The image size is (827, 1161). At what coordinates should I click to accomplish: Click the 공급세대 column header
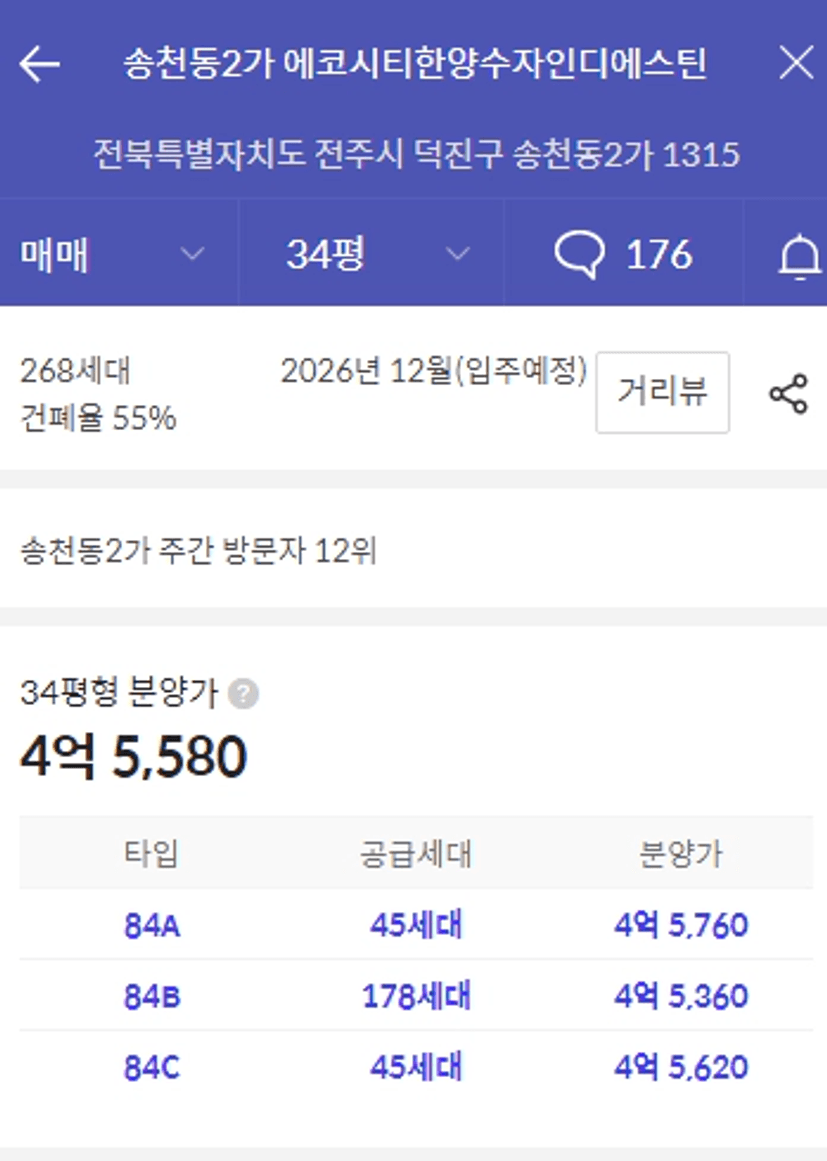point(416,854)
